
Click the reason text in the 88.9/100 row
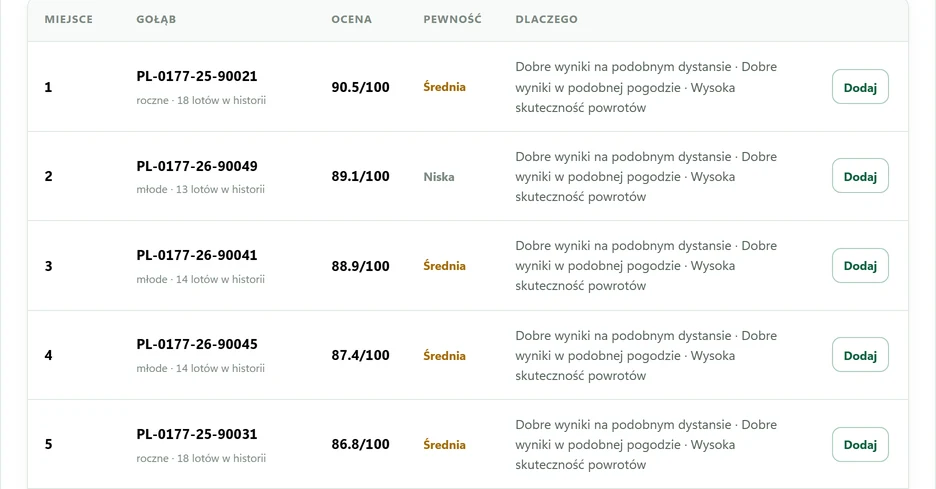[x=646, y=266]
